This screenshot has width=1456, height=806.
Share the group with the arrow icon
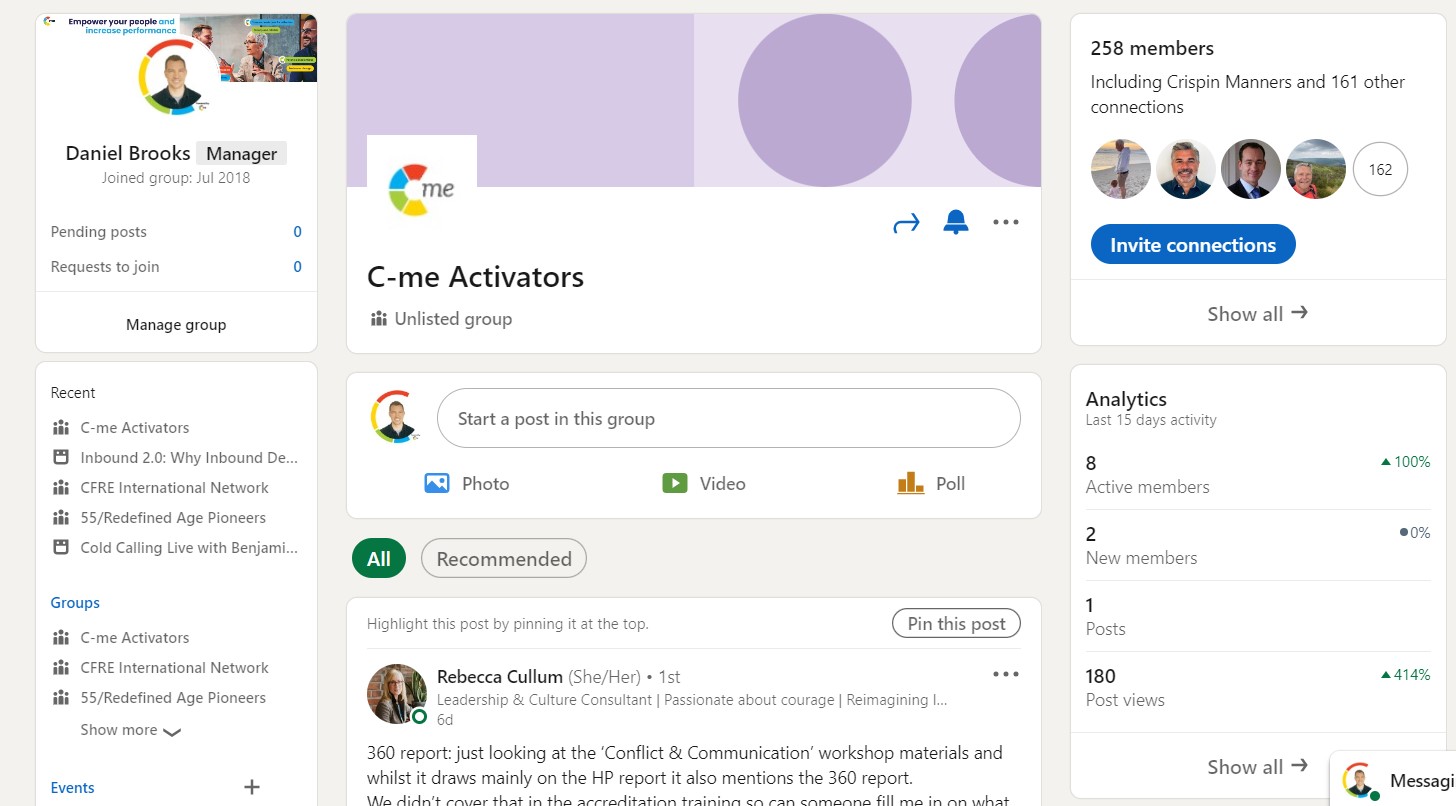[905, 224]
